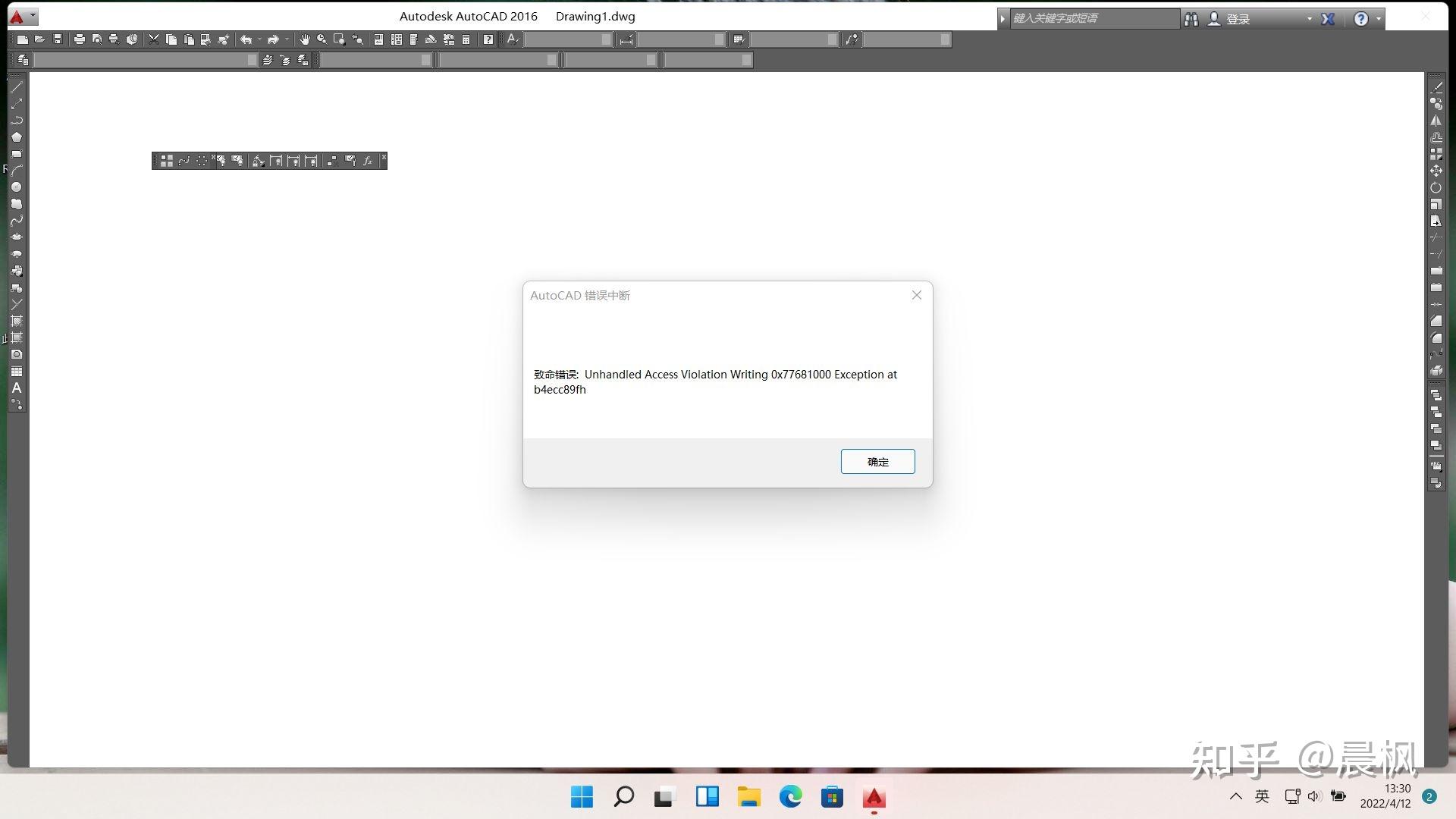Select the Line tool in draw toolbar

coord(17,87)
